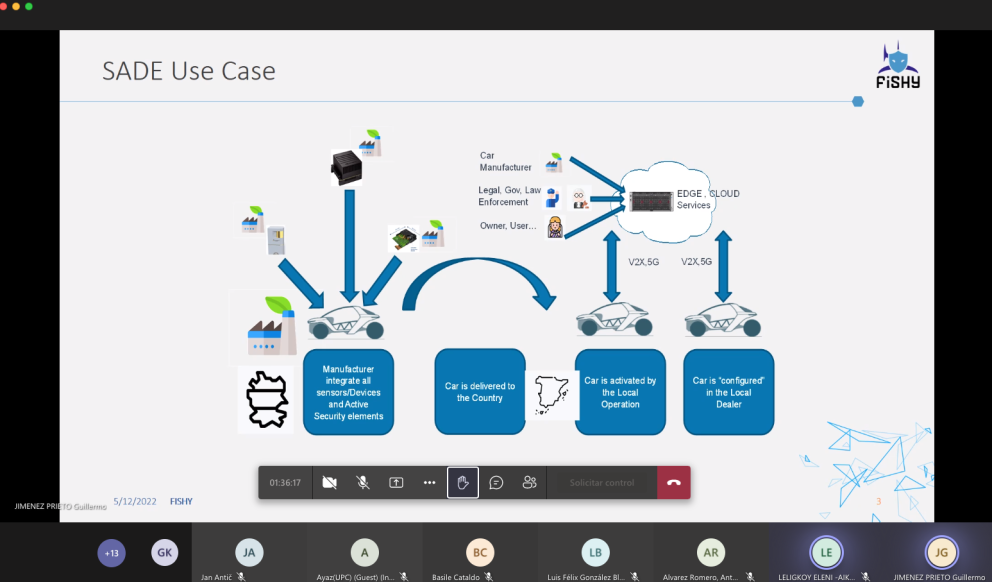Click the Solicitar control button

coord(602,482)
